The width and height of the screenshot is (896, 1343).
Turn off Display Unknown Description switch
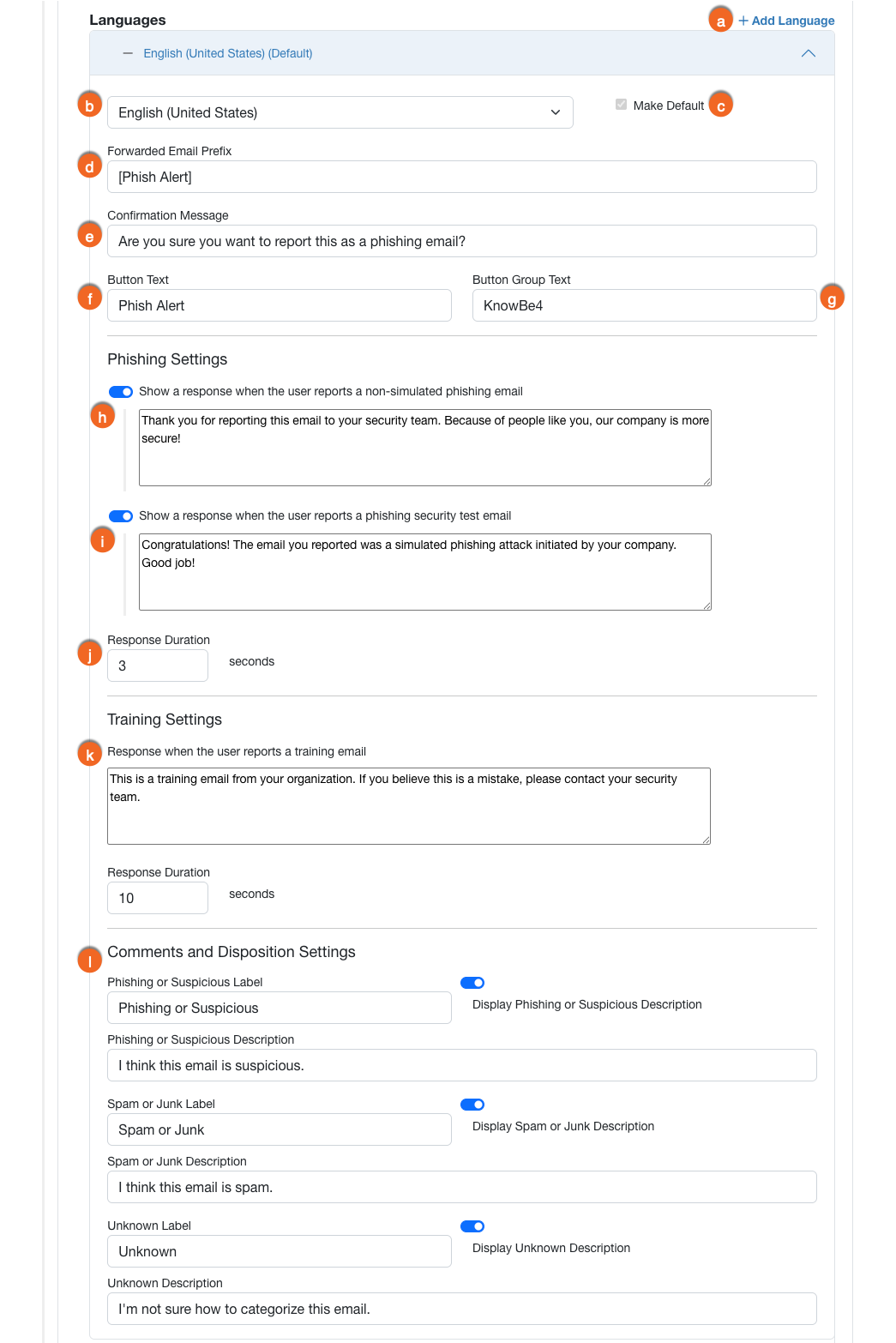coord(472,1226)
